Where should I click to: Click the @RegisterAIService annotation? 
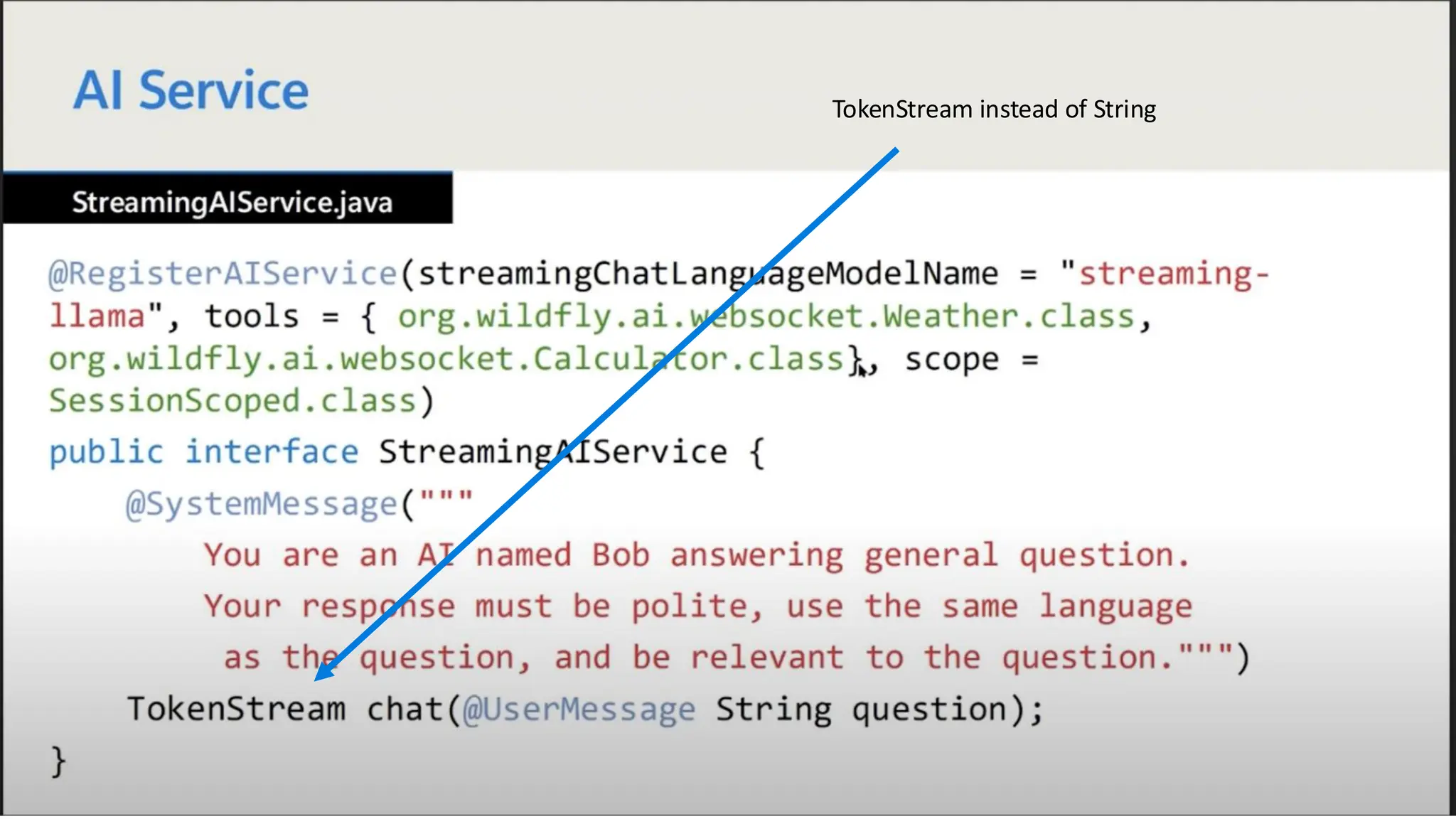pos(222,274)
